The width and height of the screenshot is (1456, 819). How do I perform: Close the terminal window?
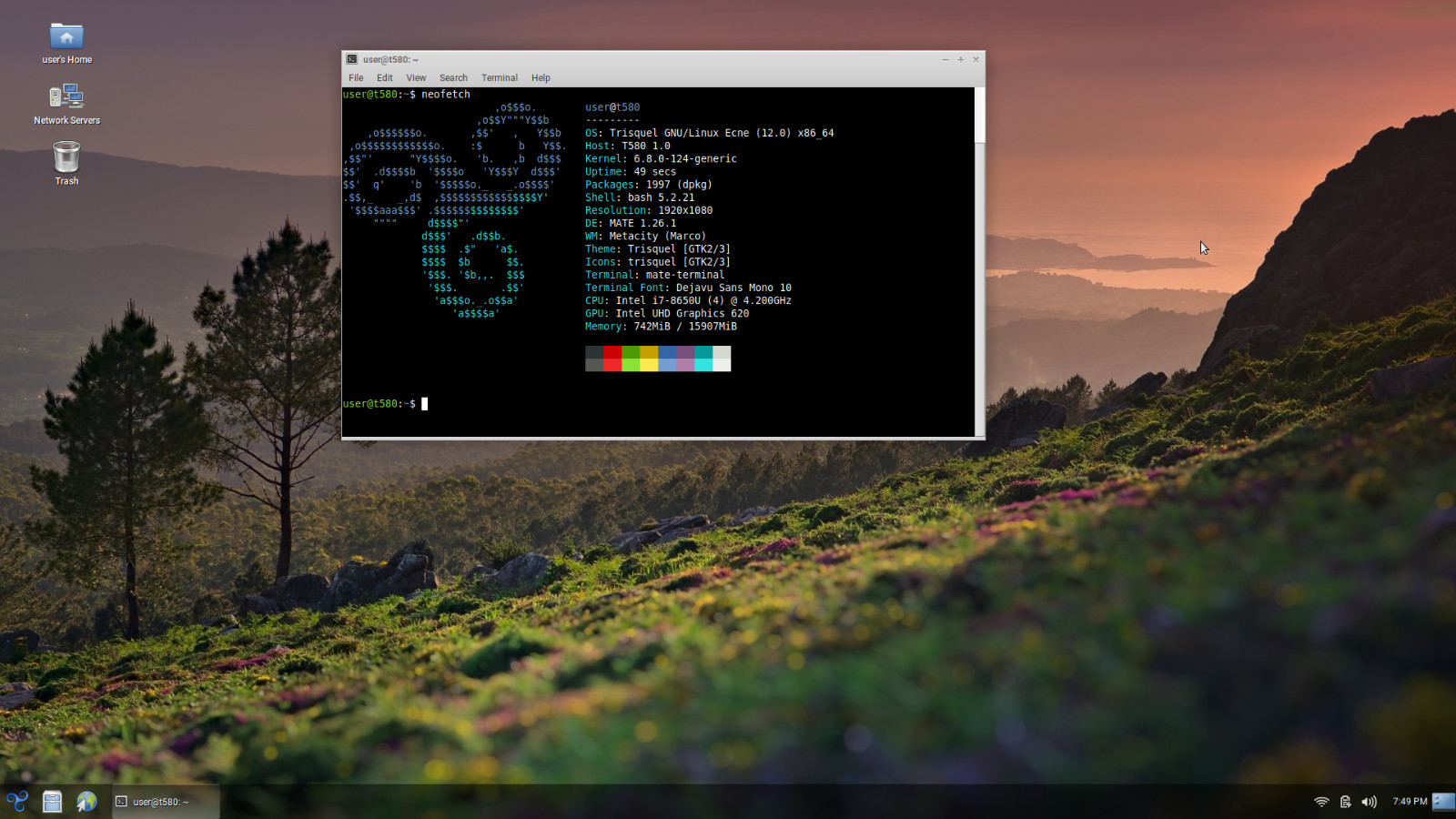[976, 59]
